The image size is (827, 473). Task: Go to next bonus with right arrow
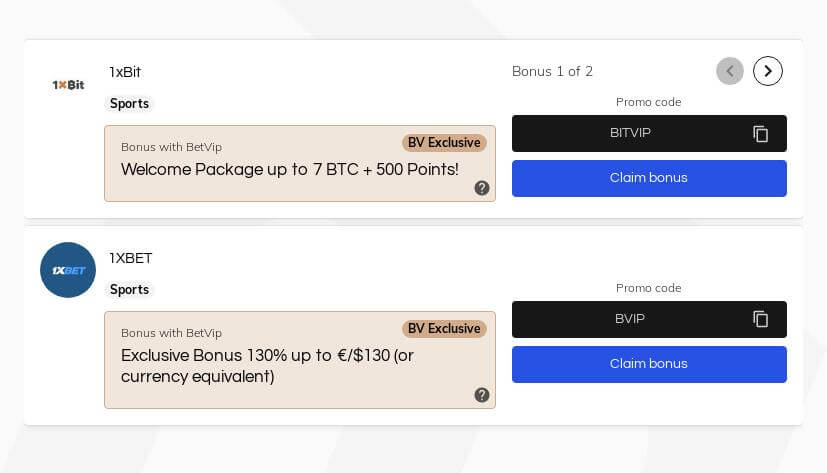tap(767, 71)
